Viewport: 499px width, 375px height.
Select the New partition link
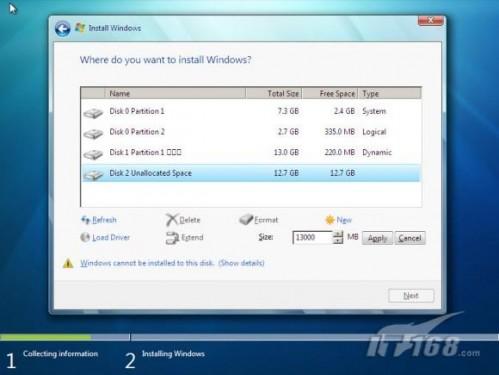point(344,220)
